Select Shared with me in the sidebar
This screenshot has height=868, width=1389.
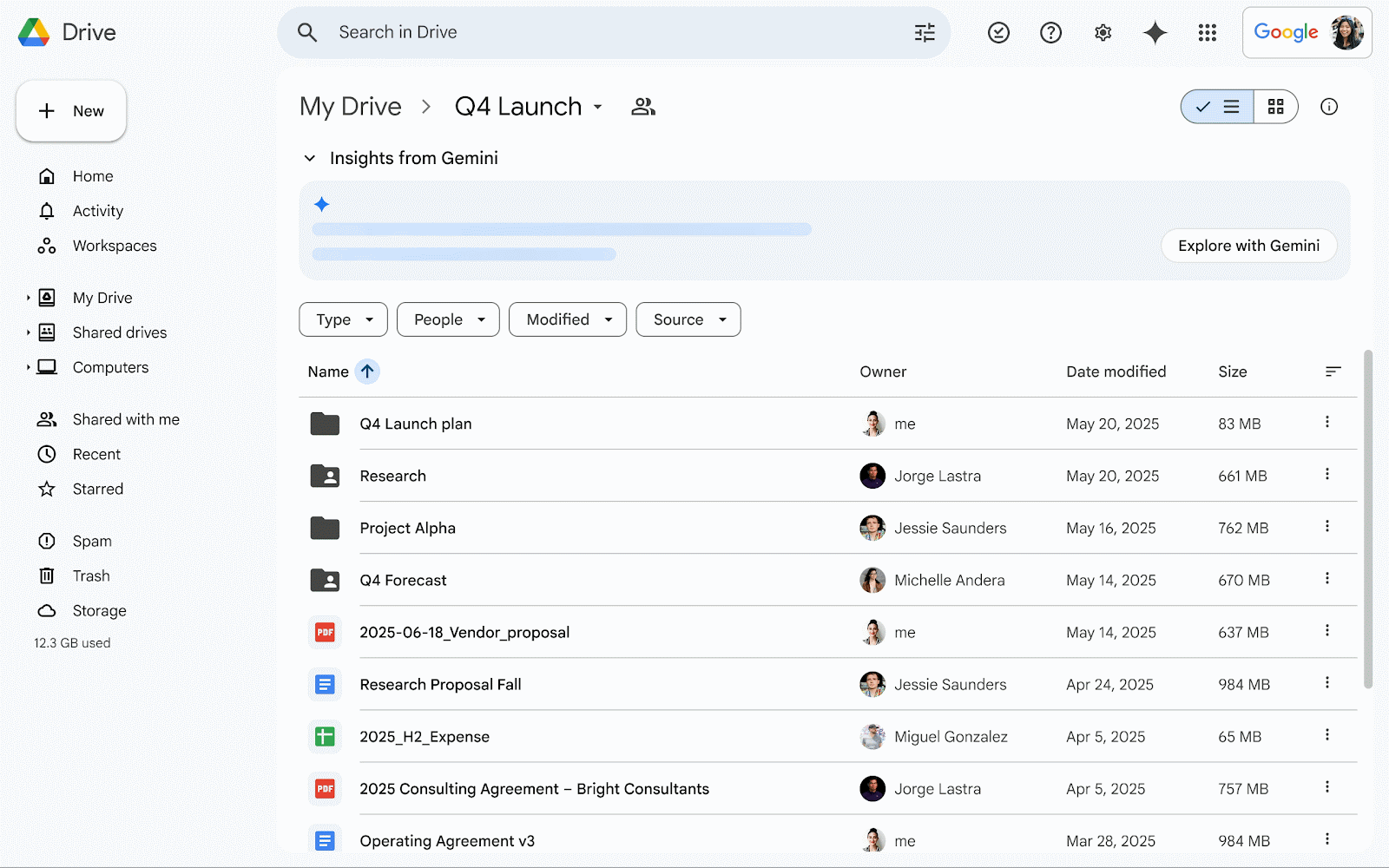(x=125, y=419)
